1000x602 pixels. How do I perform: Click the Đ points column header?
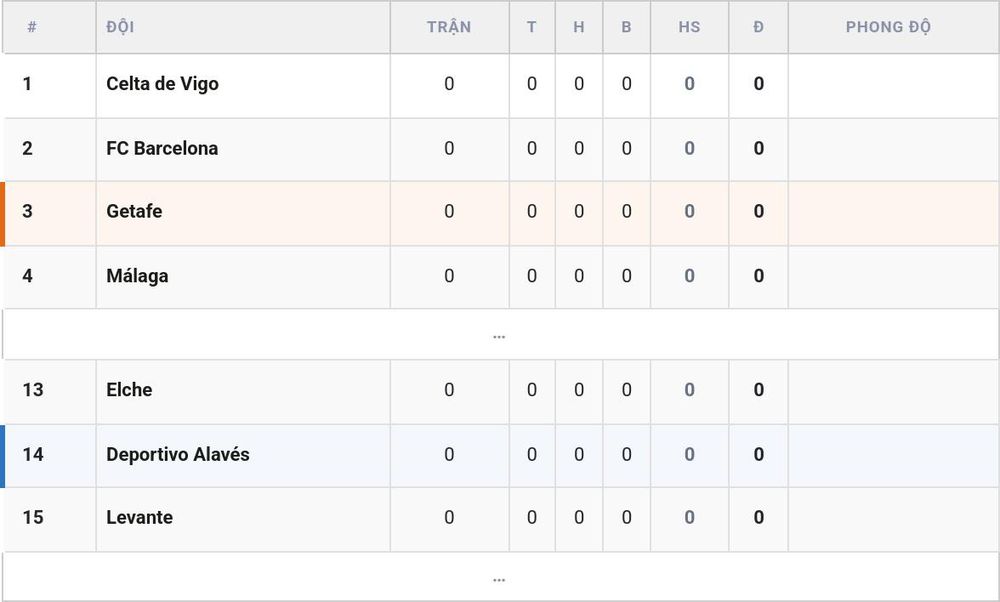click(x=758, y=27)
